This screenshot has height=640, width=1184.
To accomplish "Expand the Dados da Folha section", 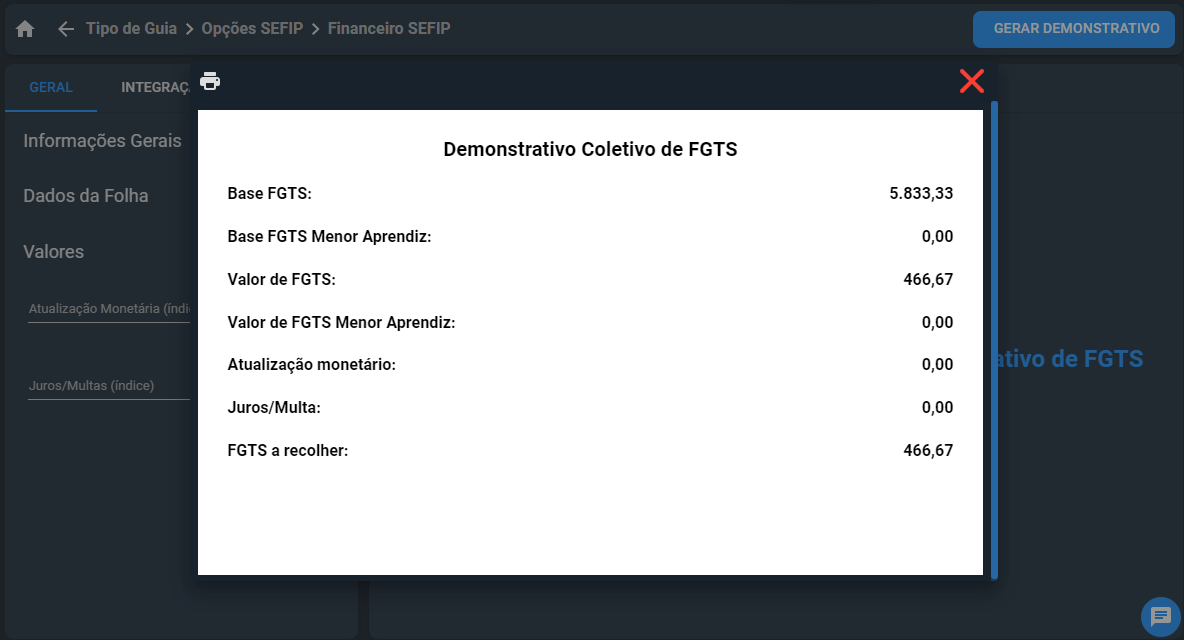I will (86, 196).
